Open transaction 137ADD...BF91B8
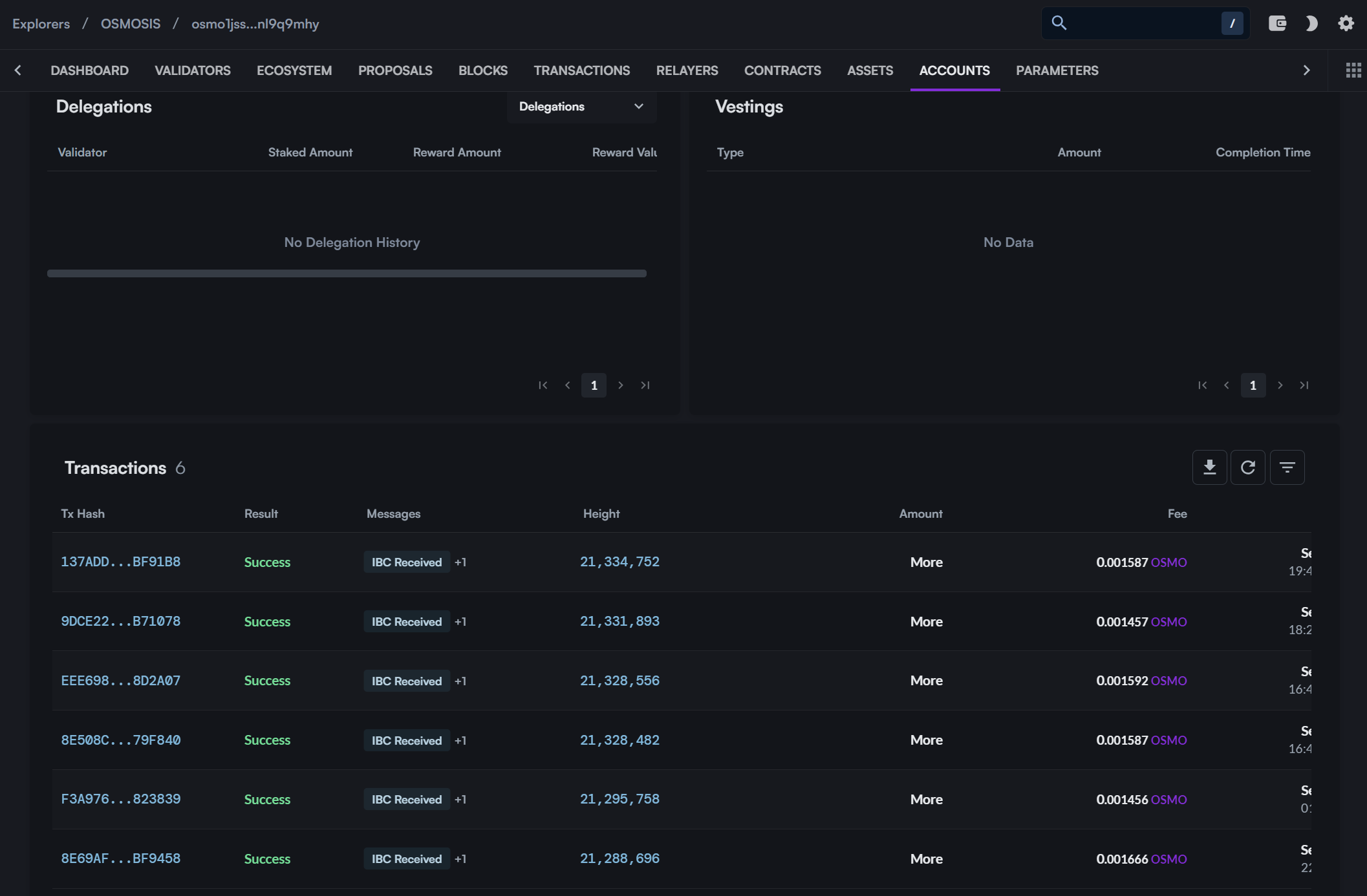Viewport: 1367px width, 896px height. [121, 562]
